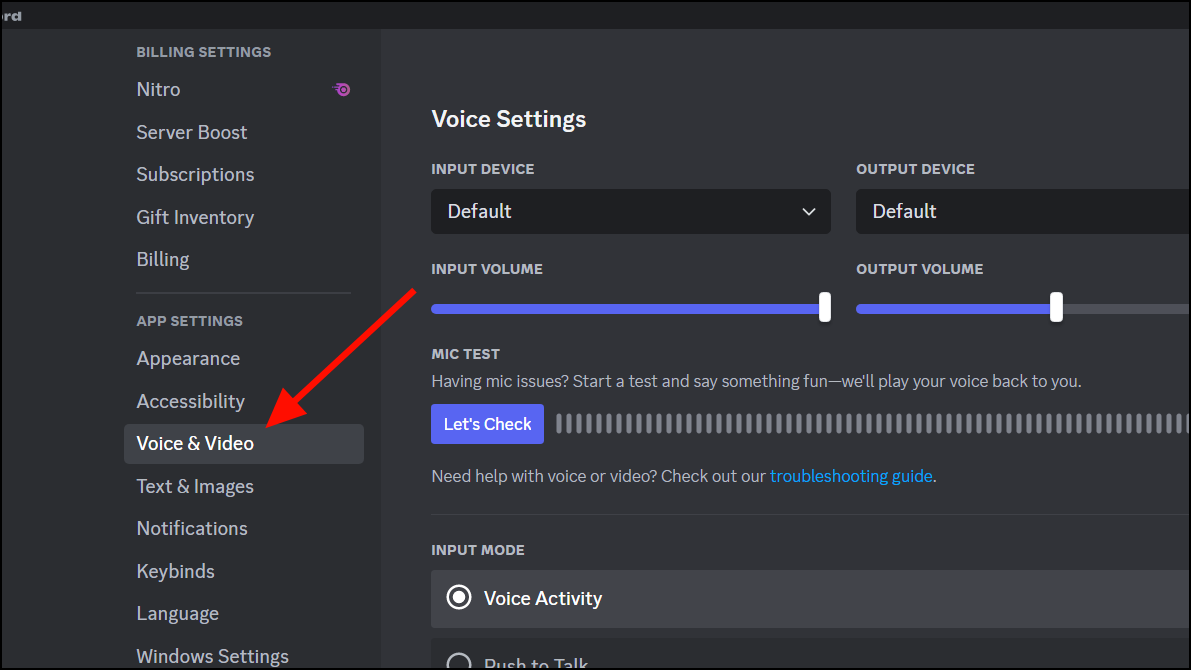This screenshot has width=1191, height=670.
Task: Open Server Boost settings
Action: [x=191, y=132]
